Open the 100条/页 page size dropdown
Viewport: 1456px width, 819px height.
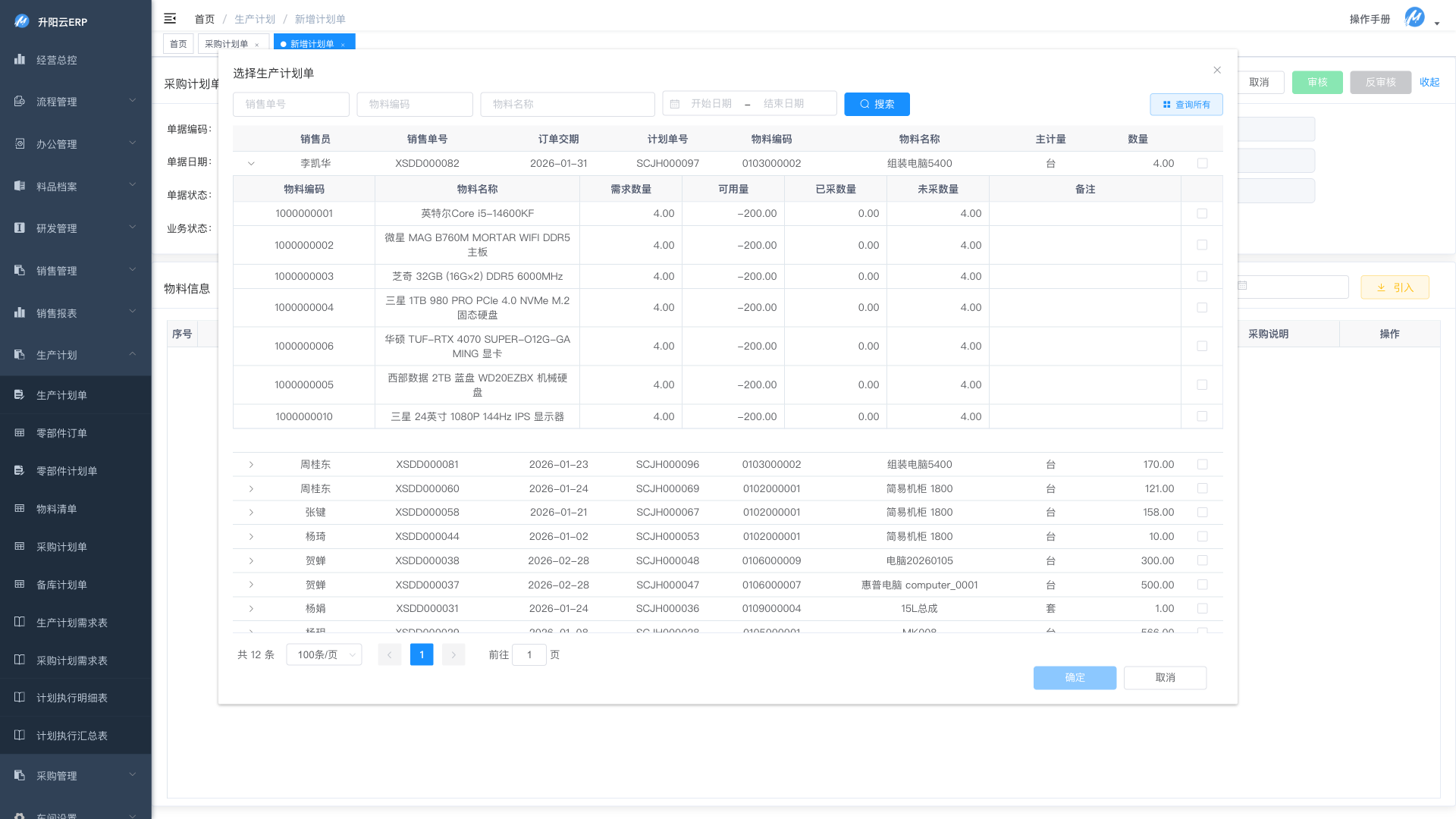pos(325,654)
